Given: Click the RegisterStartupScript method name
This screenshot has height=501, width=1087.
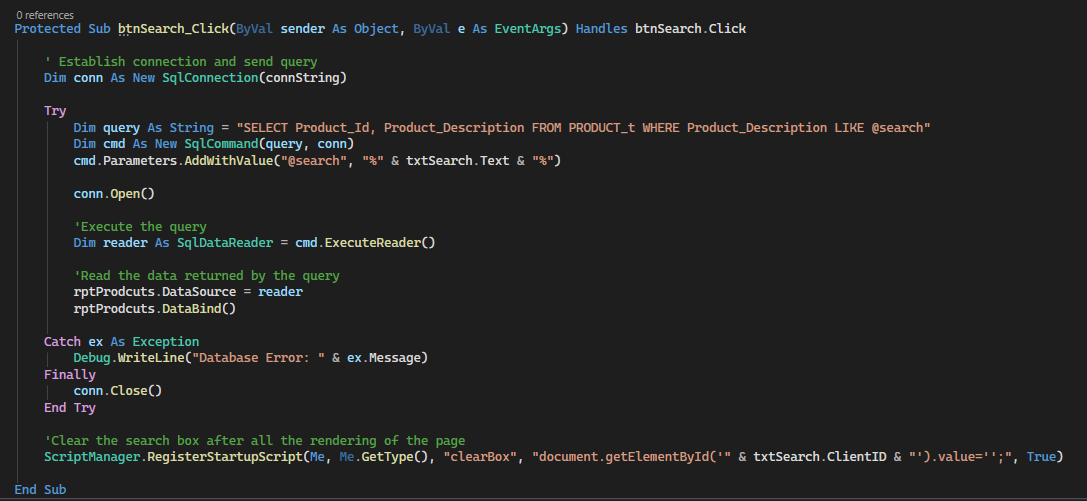Looking at the screenshot, I should pyautogui.click(x=226, y=456).
